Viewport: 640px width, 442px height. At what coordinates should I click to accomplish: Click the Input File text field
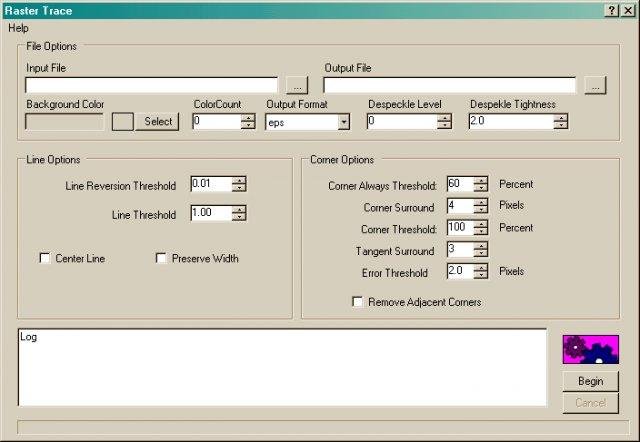(x=151, y=85)
